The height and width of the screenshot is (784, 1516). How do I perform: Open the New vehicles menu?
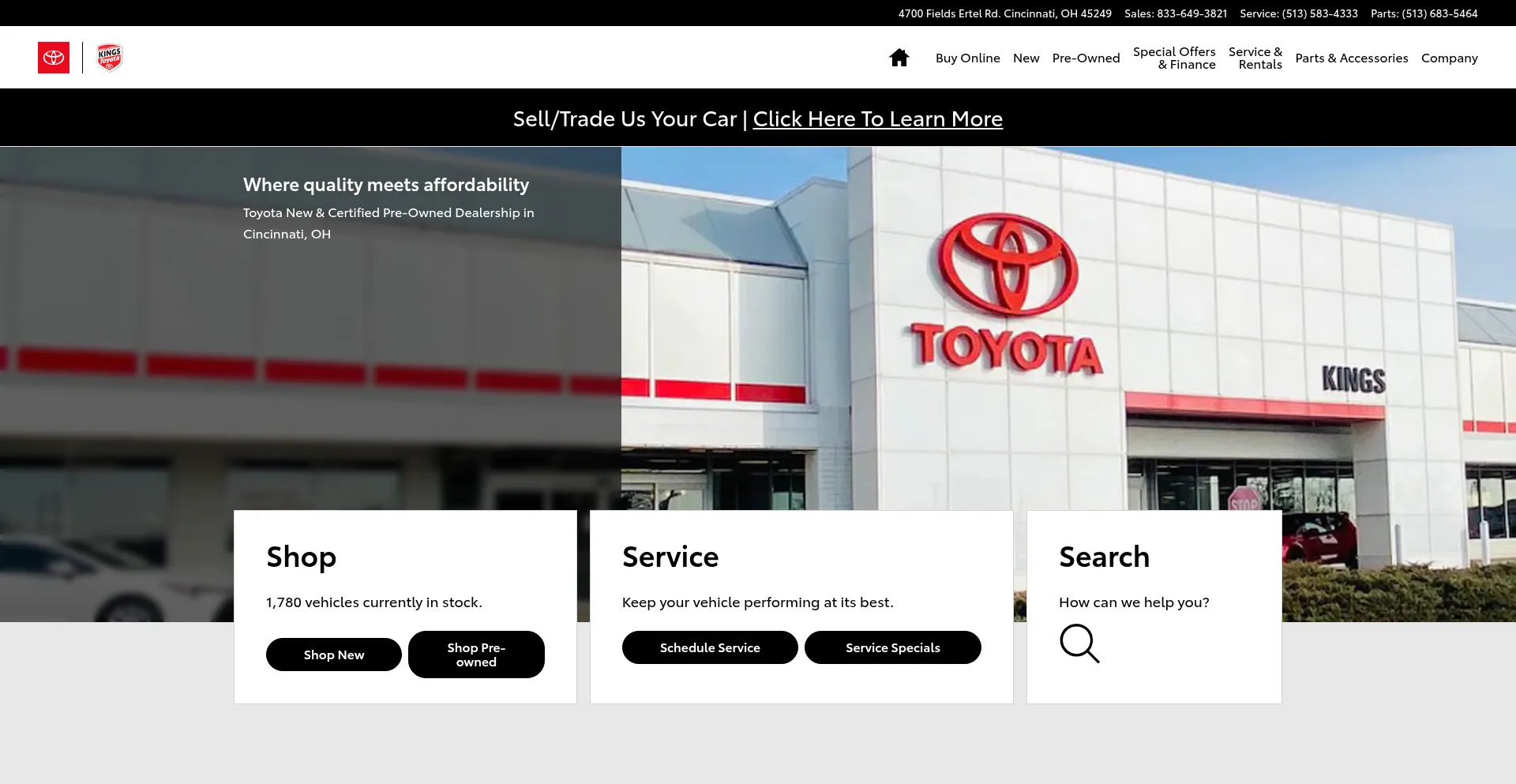1026,58
